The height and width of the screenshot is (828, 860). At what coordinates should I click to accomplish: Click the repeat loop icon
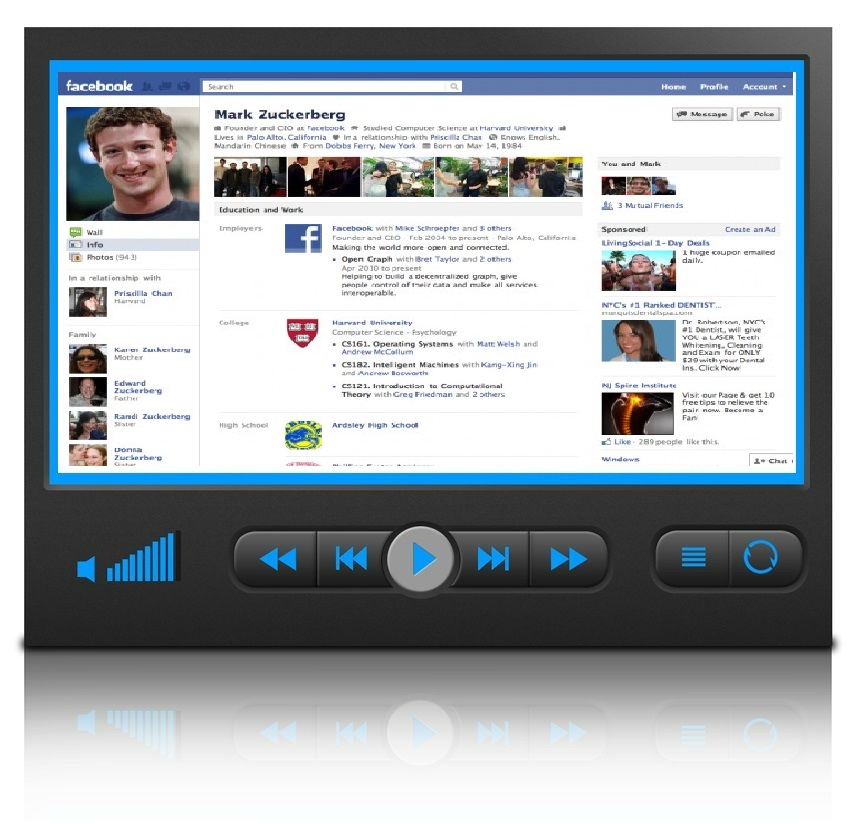(760, 558)
